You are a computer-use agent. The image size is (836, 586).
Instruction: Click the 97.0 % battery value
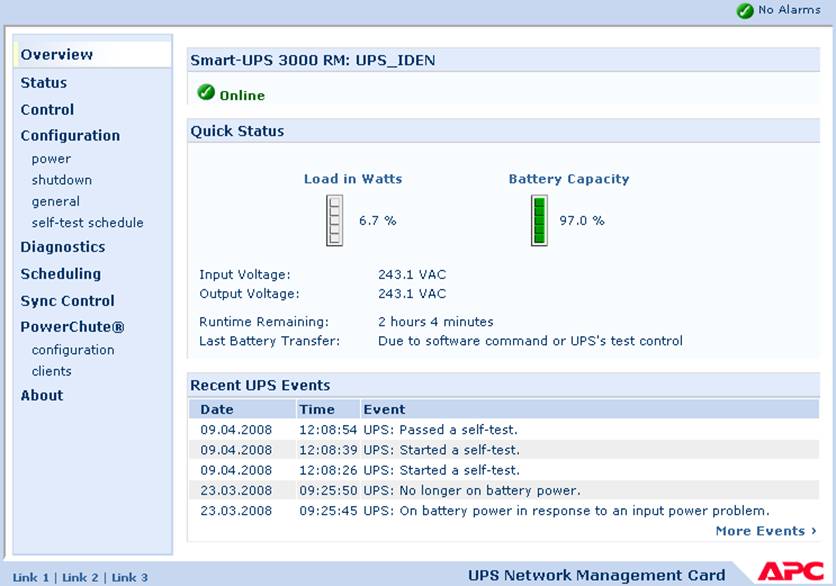pos(582,221)
